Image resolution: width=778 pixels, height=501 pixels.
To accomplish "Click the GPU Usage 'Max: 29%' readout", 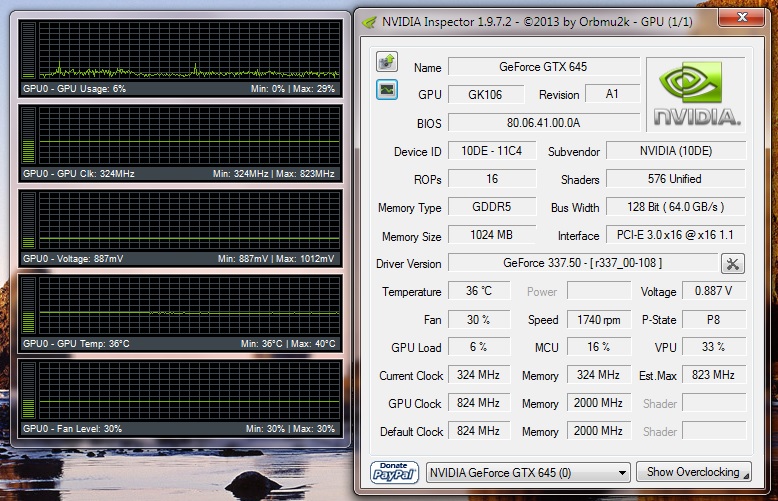I will tap(314, 89).
